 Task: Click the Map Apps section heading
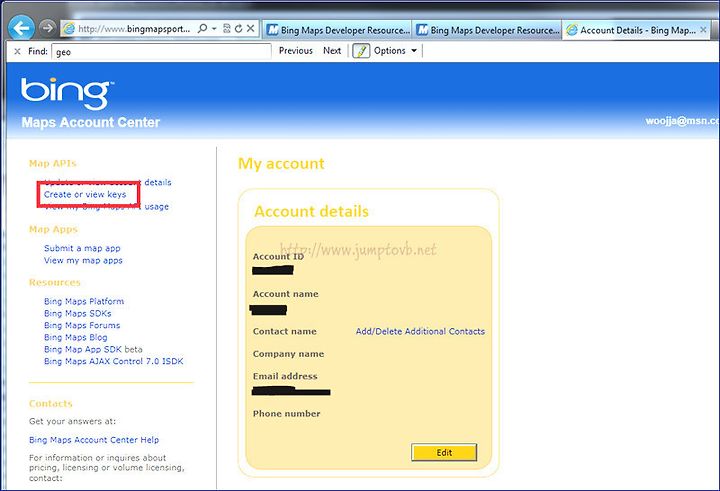click(x=53, y=229)
